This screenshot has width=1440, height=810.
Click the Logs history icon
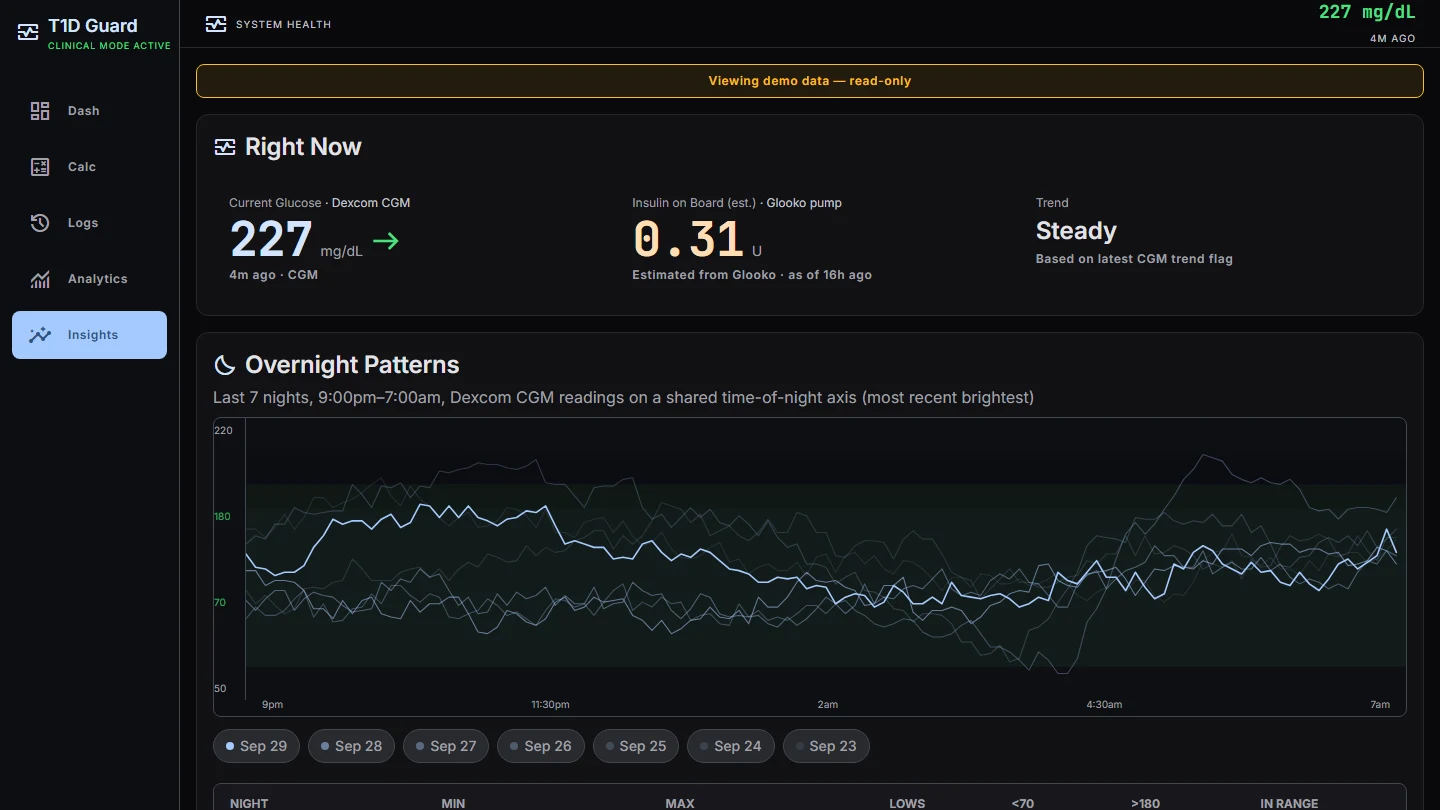pyautogui.click(x=40, y=223)
